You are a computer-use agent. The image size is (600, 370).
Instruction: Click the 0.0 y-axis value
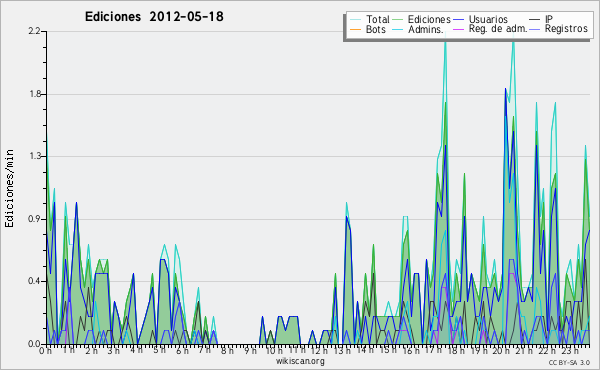34,344
